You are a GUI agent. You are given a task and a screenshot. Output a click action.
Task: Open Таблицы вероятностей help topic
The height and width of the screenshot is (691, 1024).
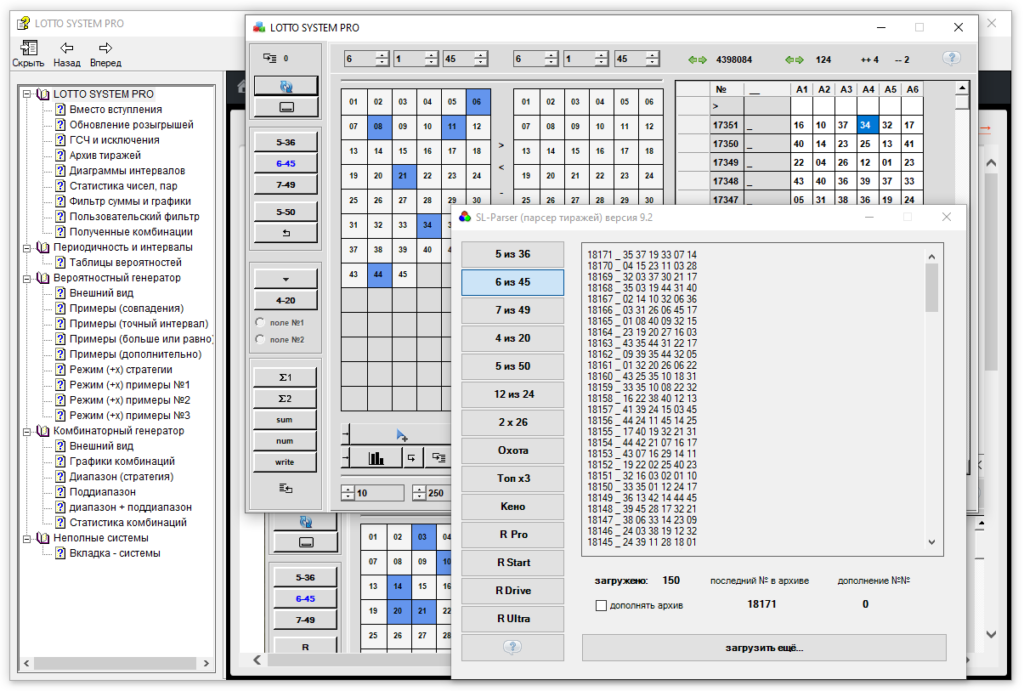tap(125, 263)
